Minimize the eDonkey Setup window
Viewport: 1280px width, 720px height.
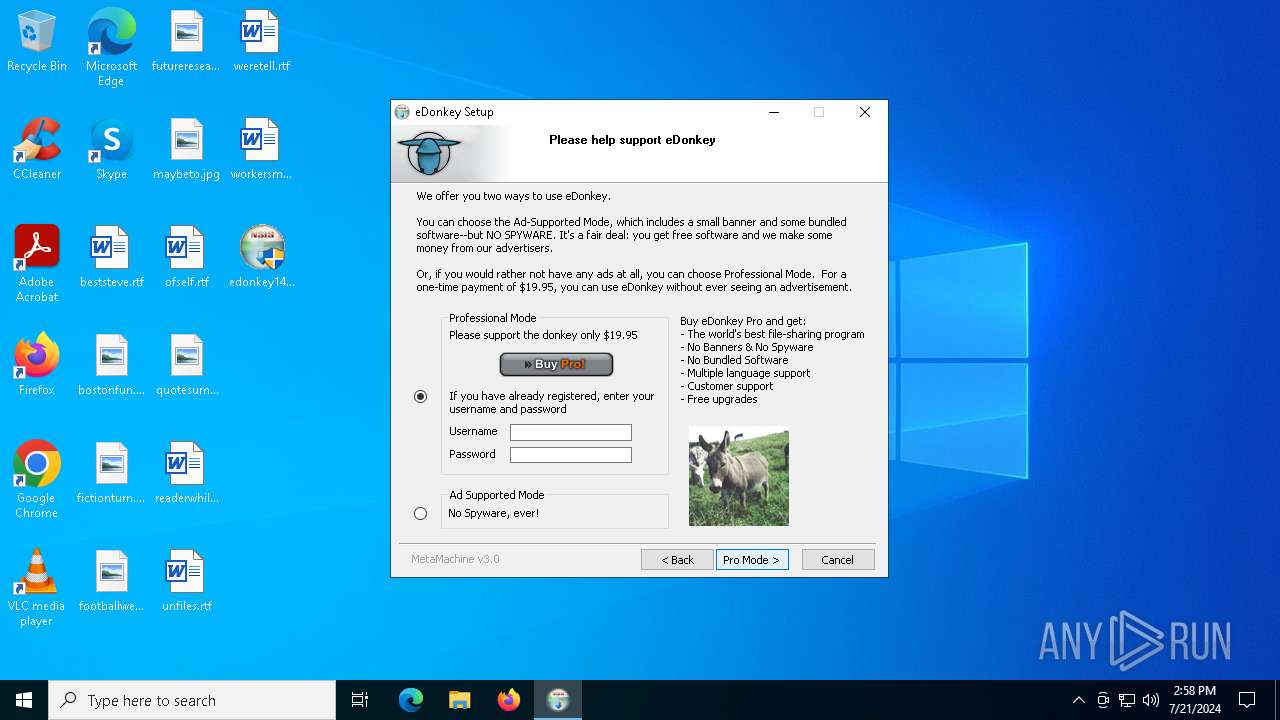point(774,112)
